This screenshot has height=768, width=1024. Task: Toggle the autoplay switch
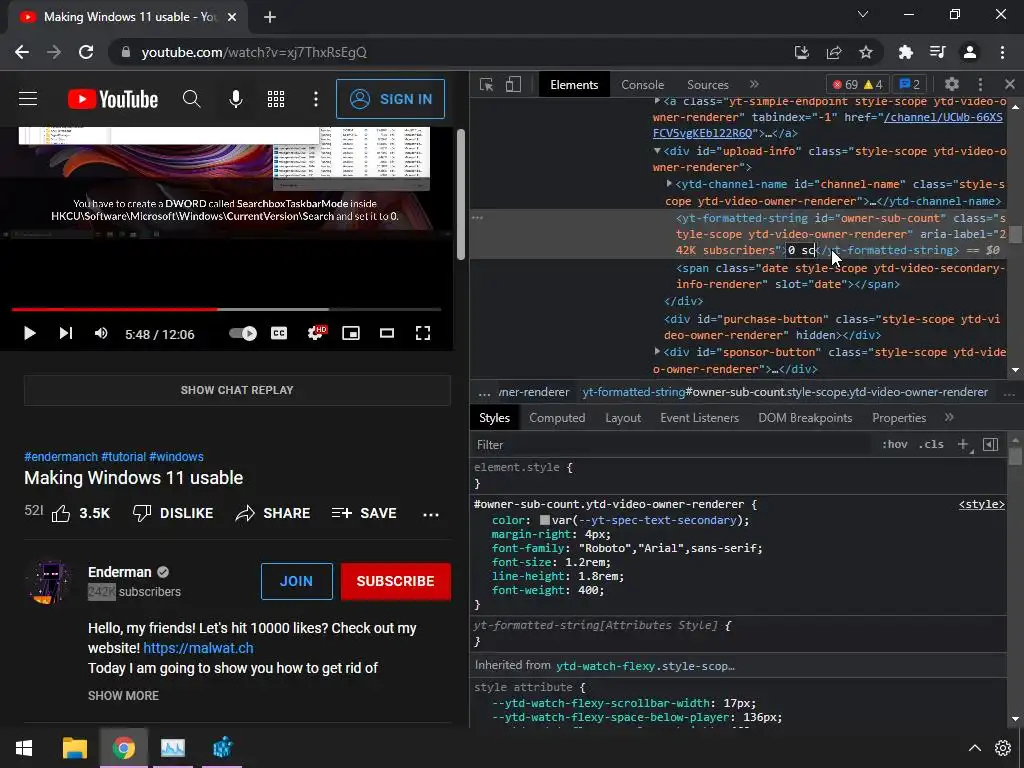coord(243,334)
